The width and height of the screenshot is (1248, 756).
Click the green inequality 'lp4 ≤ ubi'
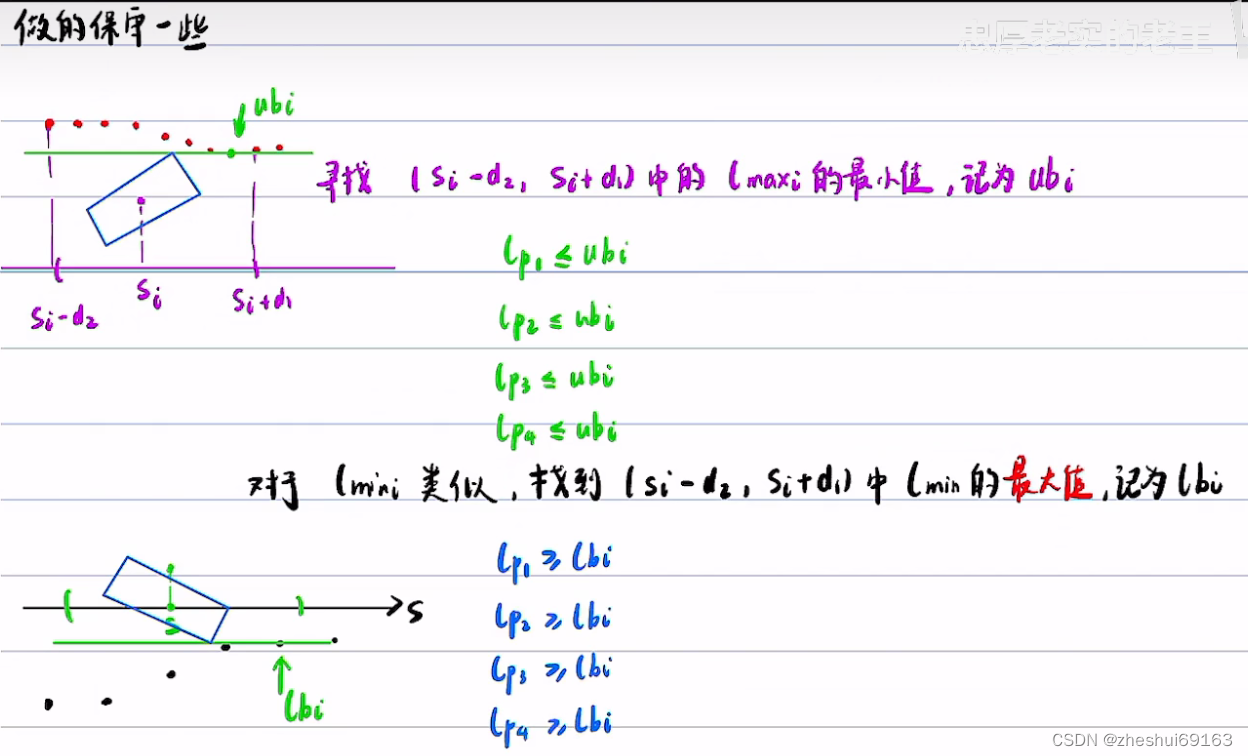tap(557, 430)
